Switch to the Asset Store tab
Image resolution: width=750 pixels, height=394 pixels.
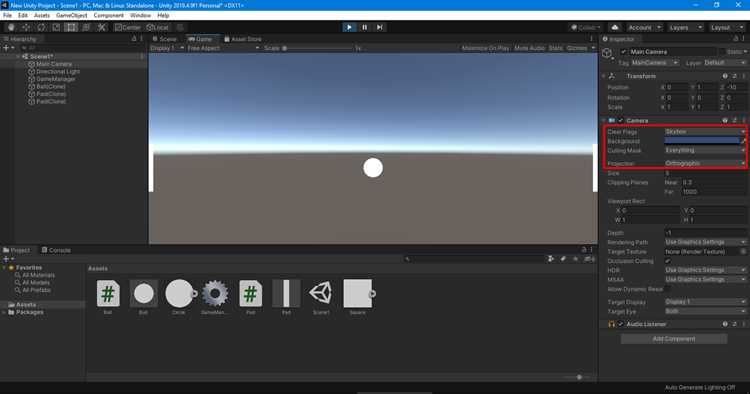coord(243,39)
